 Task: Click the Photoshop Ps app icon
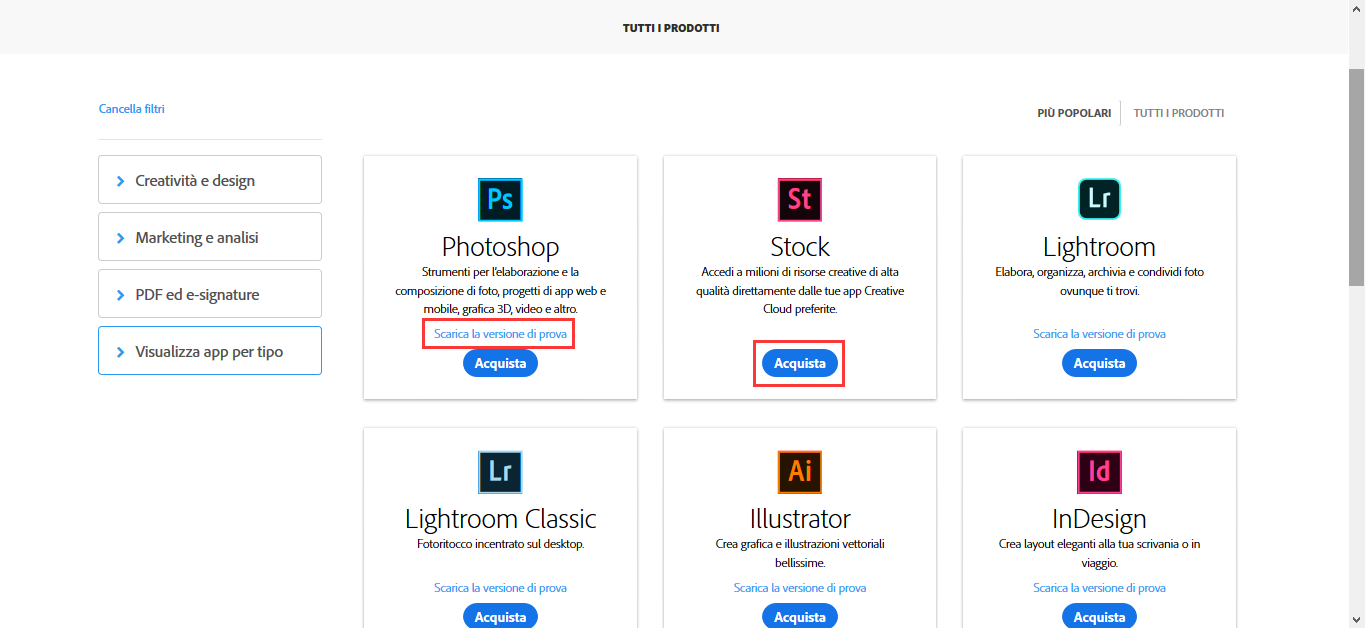point(499,199)
